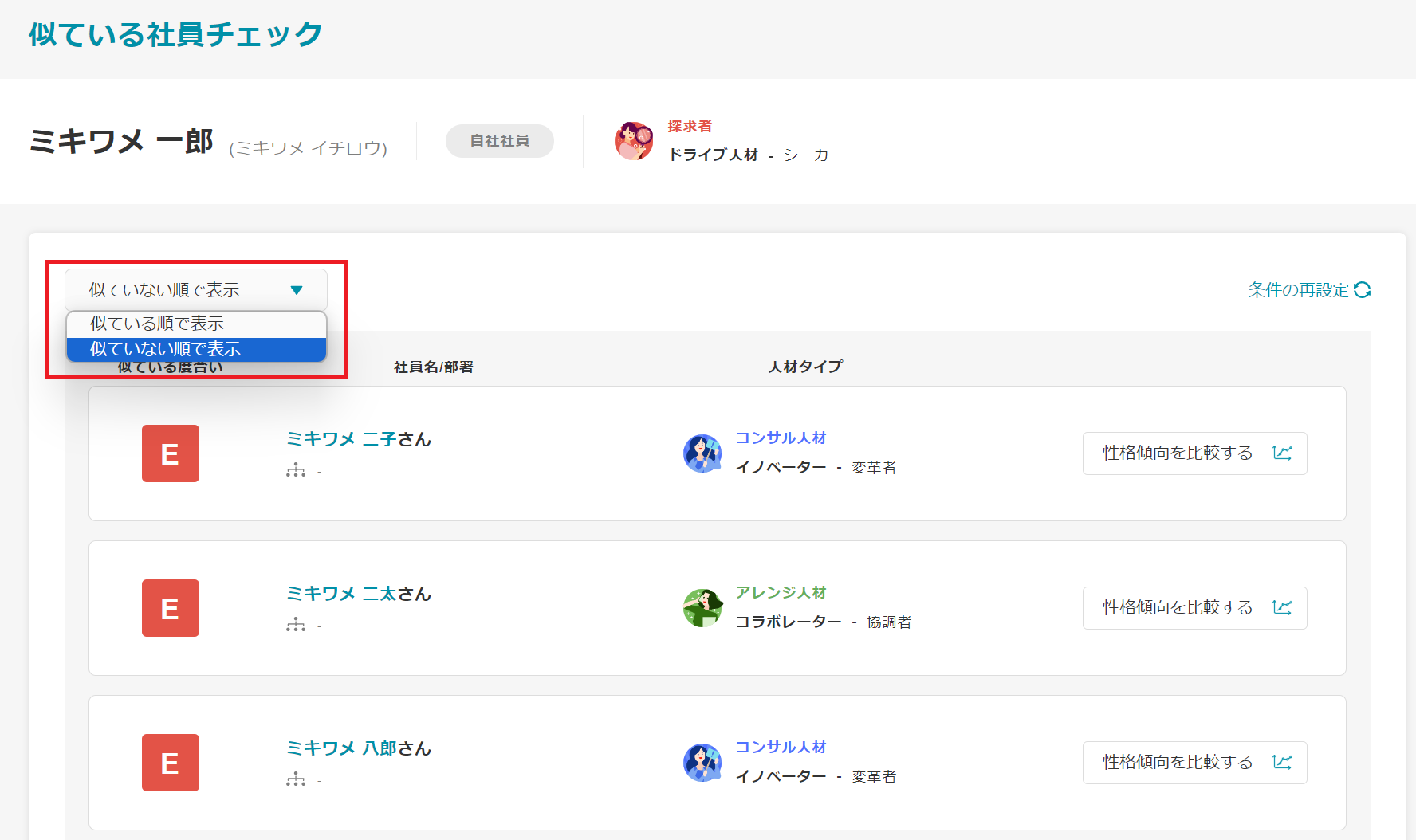Click ミキワメ 八郎's avatar icon
This screenshot has width=1416, height=840.
click(x=703, y=762)
